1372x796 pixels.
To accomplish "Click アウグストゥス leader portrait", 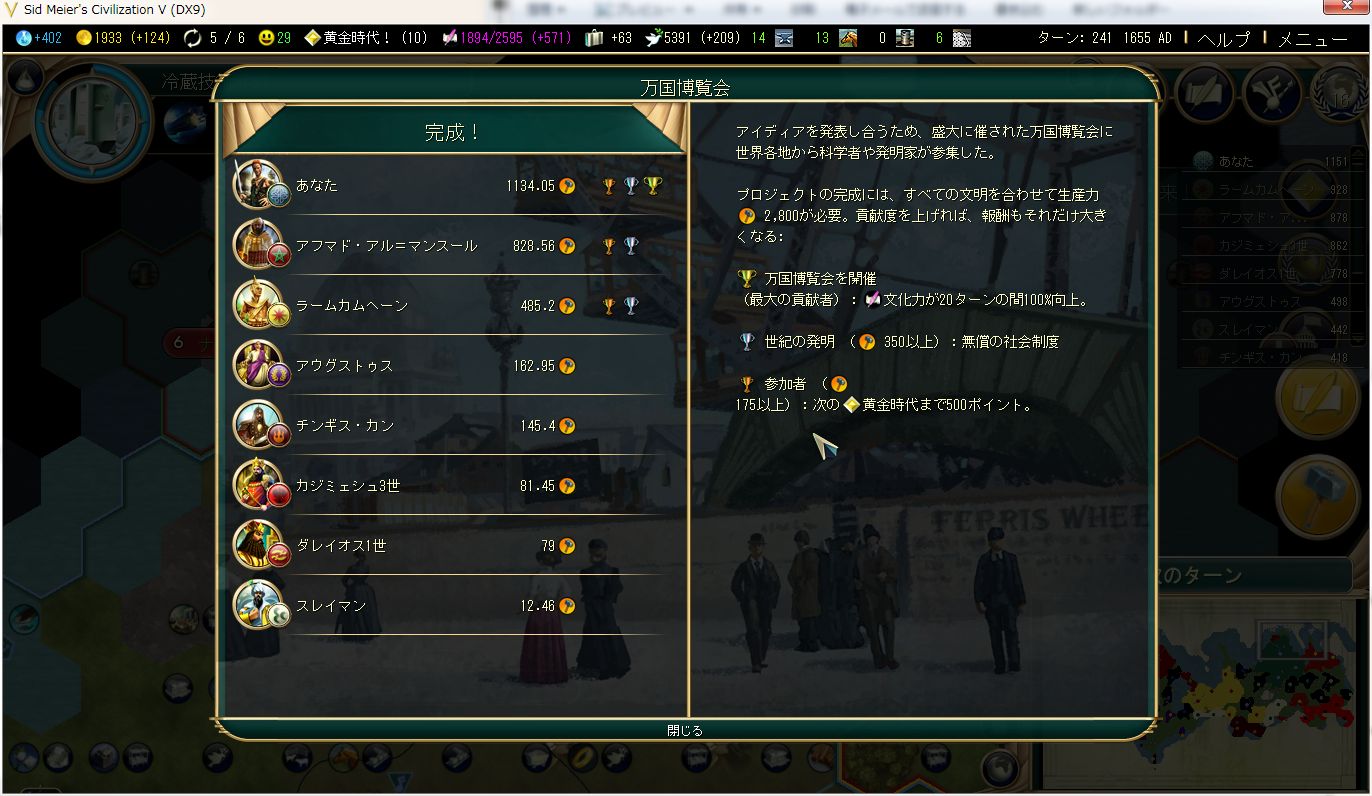I will [260, 365].
